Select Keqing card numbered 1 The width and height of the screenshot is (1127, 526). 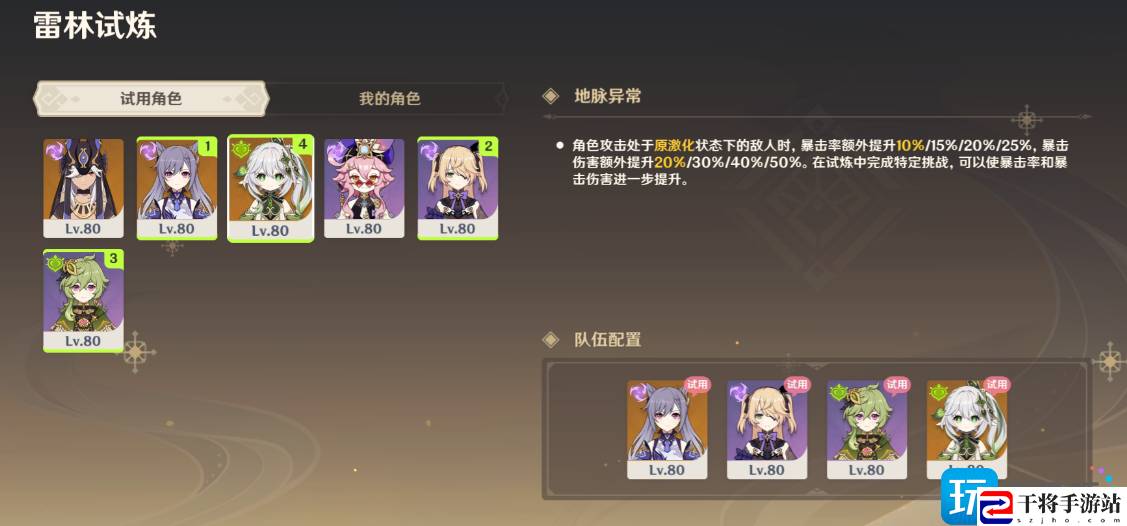click(177, 188)
